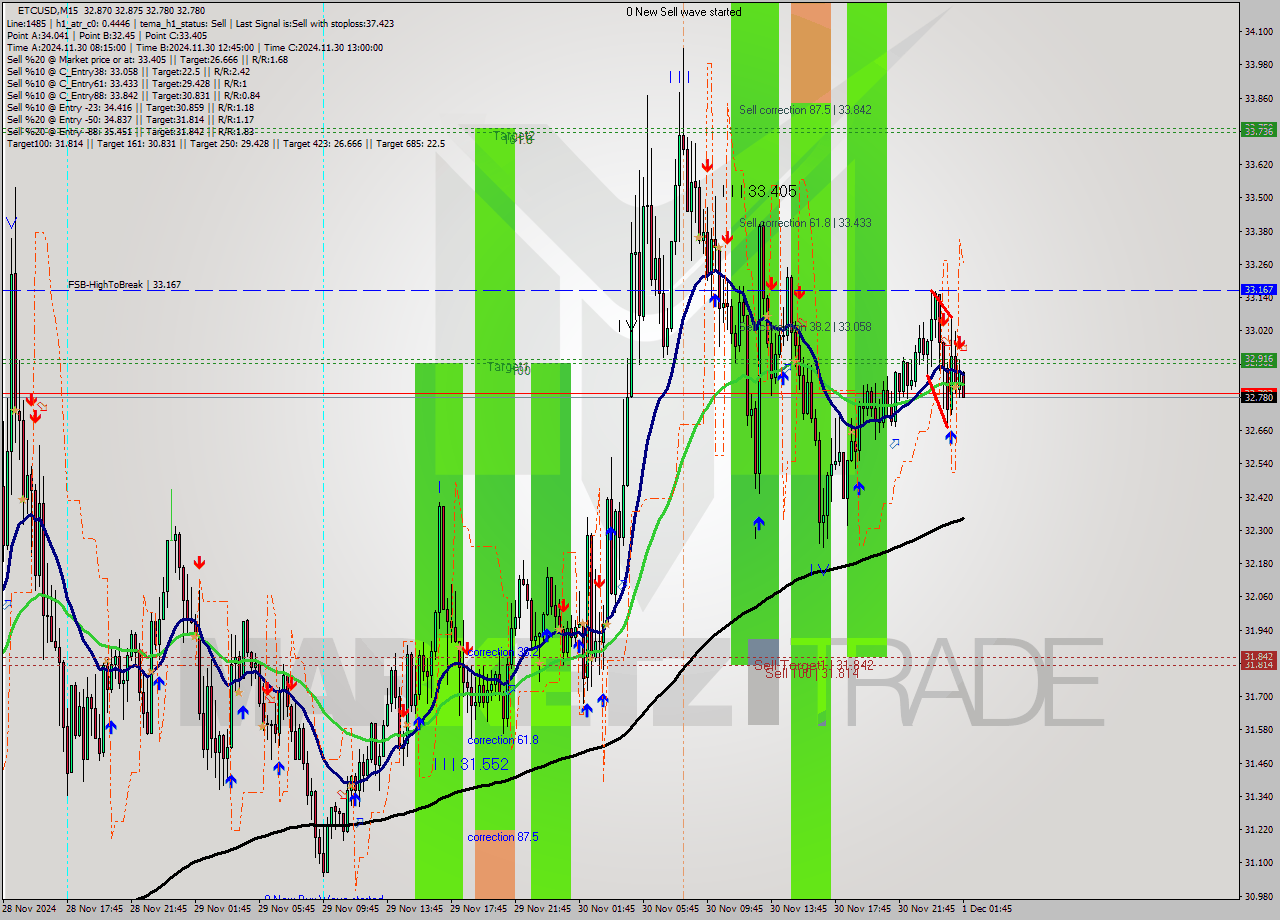
Task: Select the blue 'correction 87.5' label
Action: tap(503, 837)
